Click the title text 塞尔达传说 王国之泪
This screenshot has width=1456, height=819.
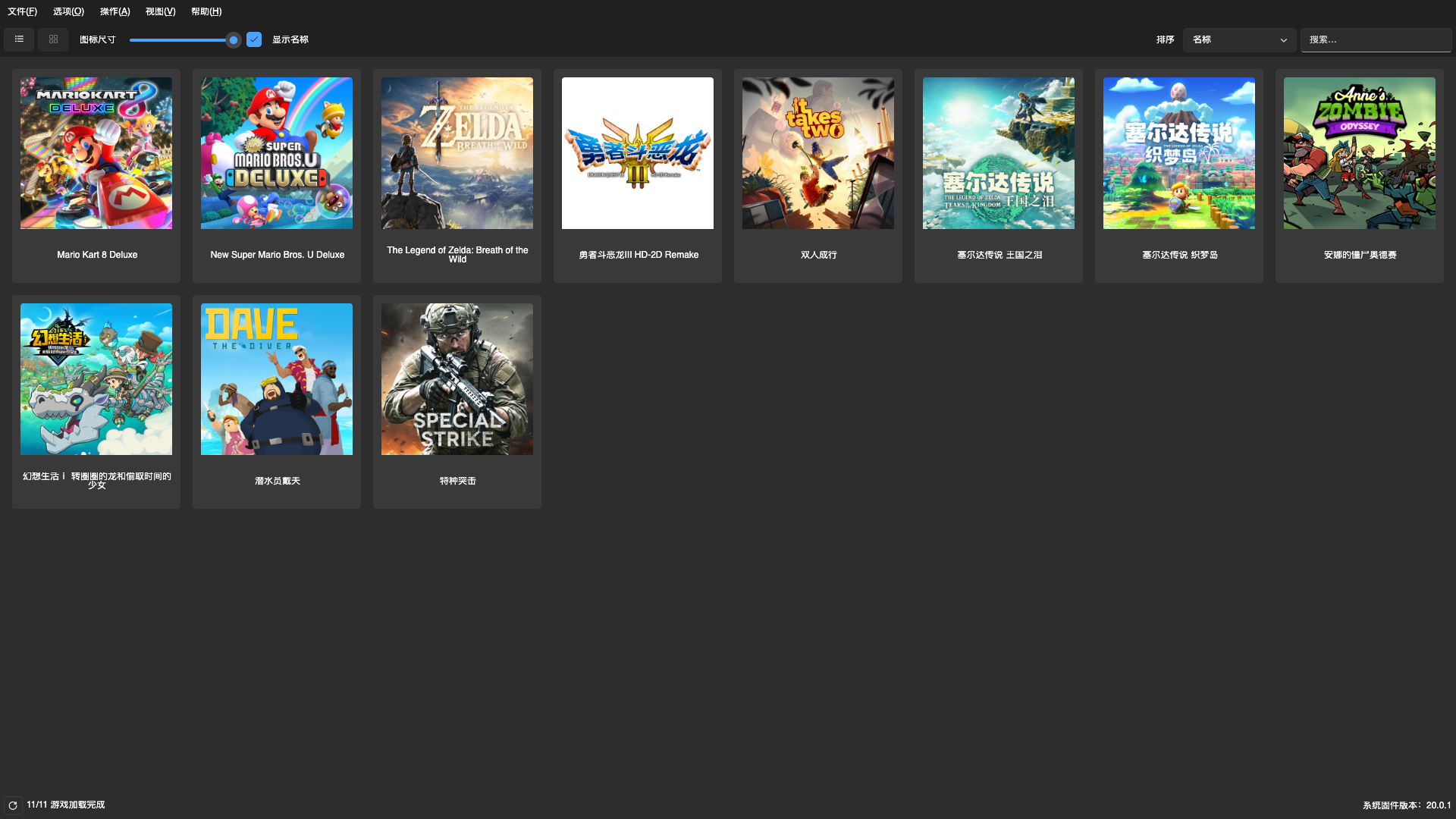999,255
